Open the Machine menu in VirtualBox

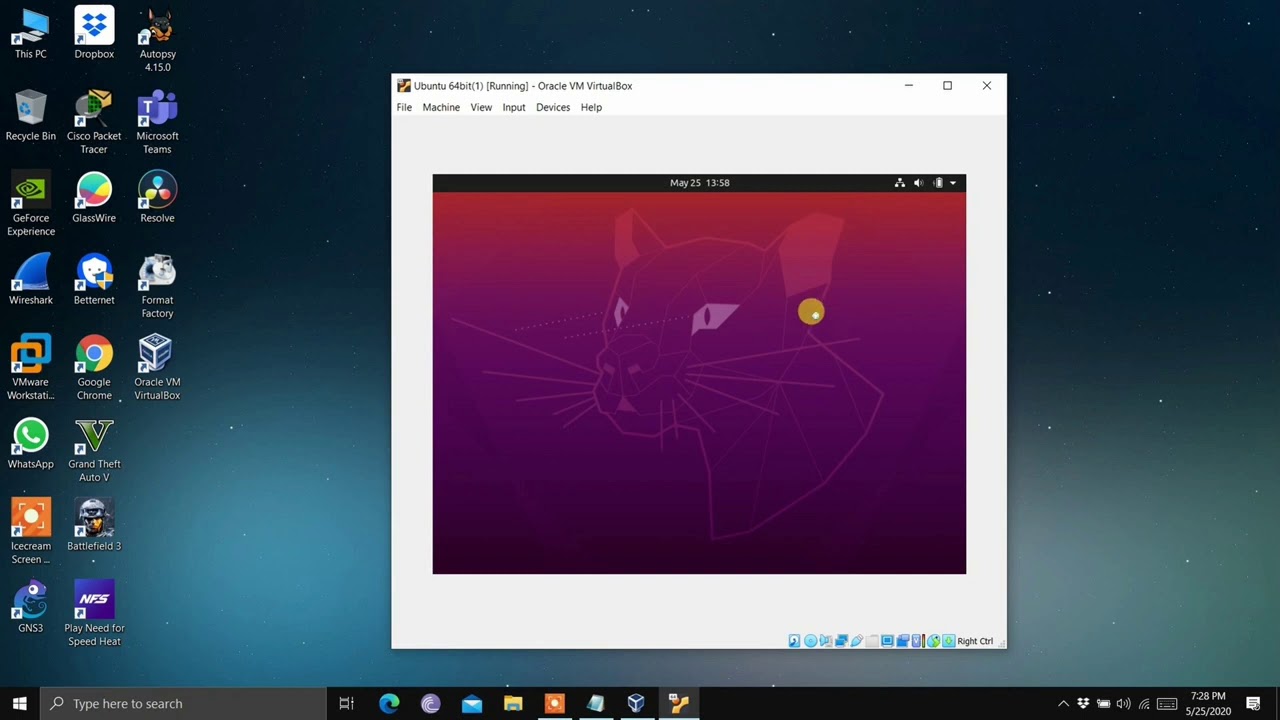pos(441,107)
